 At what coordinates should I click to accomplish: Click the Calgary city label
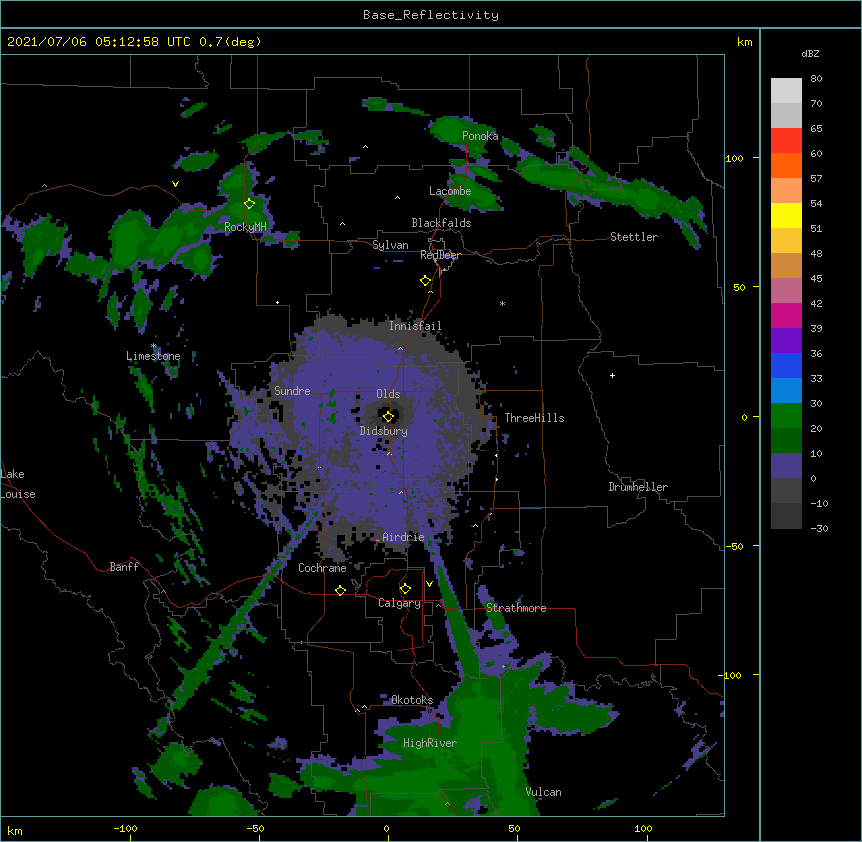coord(400,603)
